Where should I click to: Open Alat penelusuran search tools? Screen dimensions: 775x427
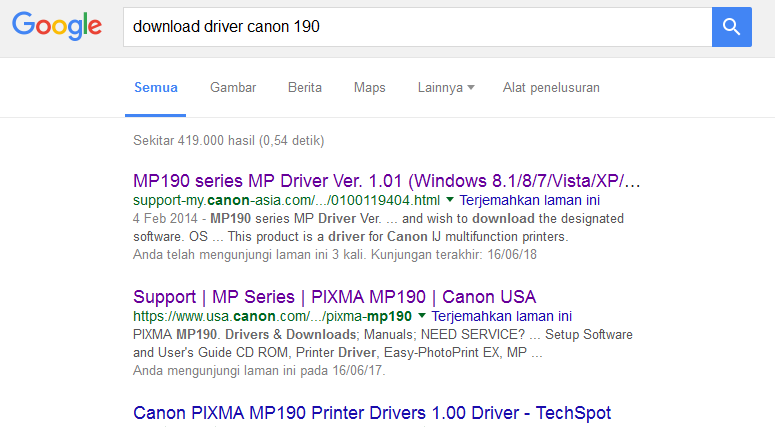coord(551,87)
